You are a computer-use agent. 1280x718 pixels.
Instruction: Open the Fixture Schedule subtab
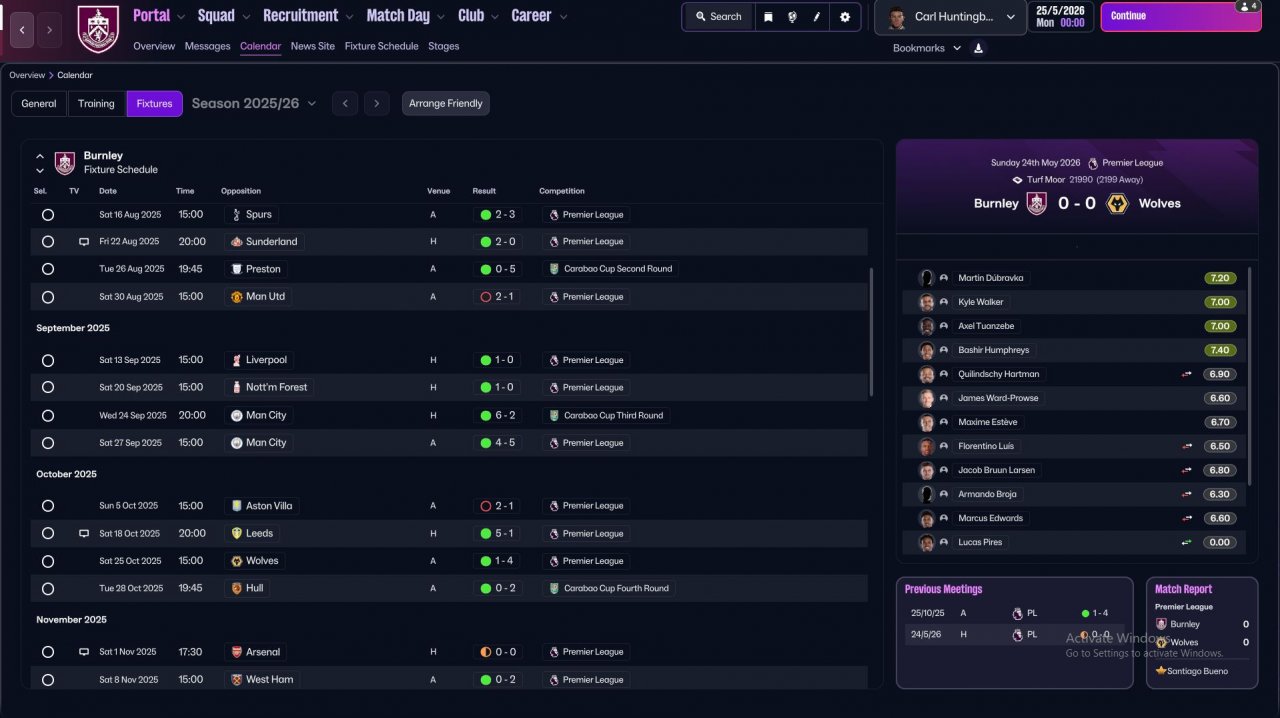[381, 46]
